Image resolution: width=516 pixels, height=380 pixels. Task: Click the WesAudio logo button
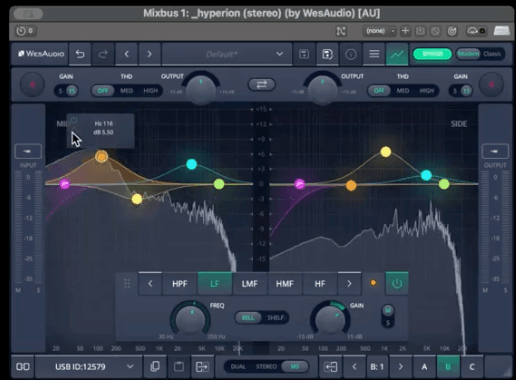[x=40, y=54]
